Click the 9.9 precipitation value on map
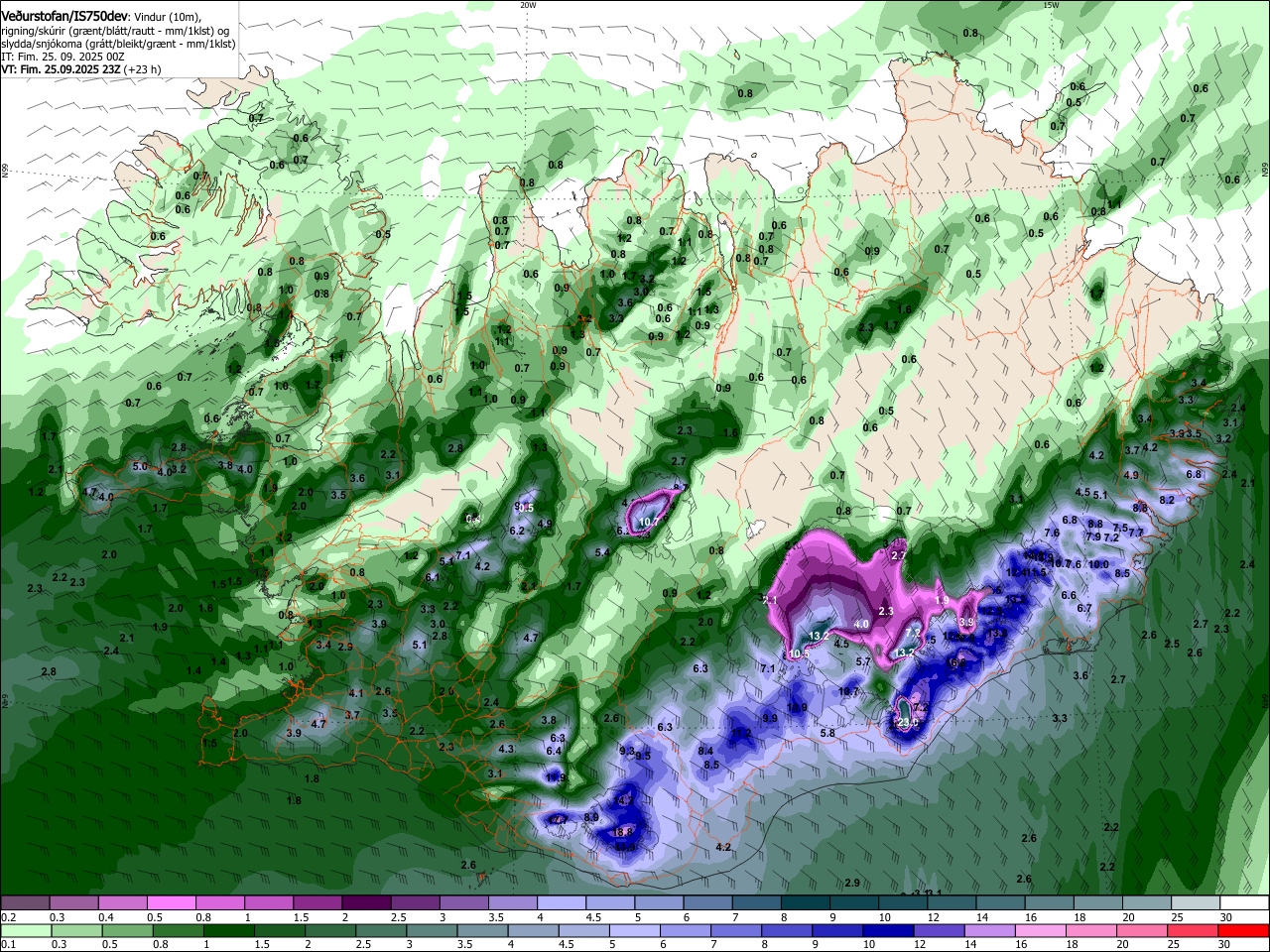1270x952 pixels. 770,718
